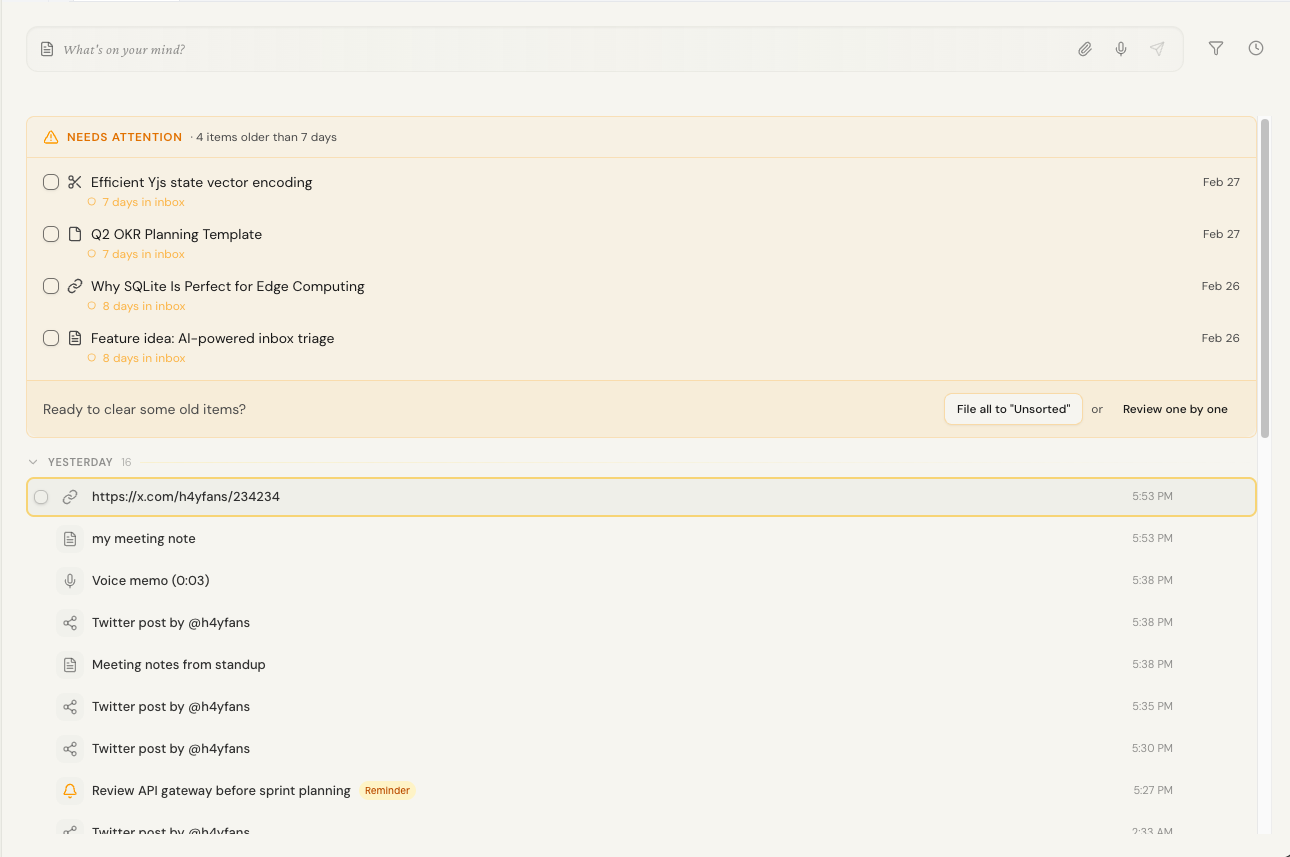
Task: Record audio with the microphone icon
Action: (1120, 48)
